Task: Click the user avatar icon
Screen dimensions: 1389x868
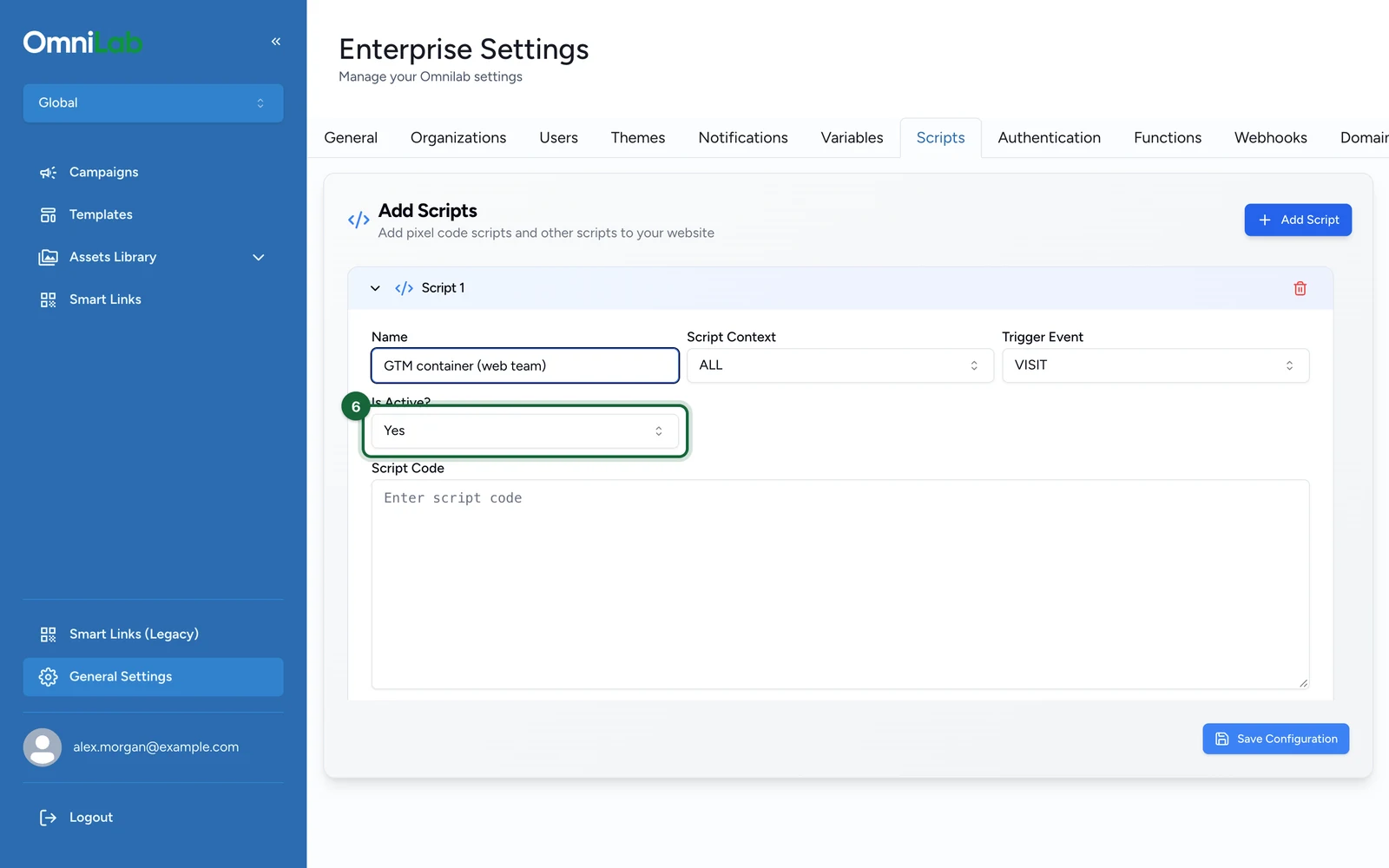Action: tap(43, 747)
